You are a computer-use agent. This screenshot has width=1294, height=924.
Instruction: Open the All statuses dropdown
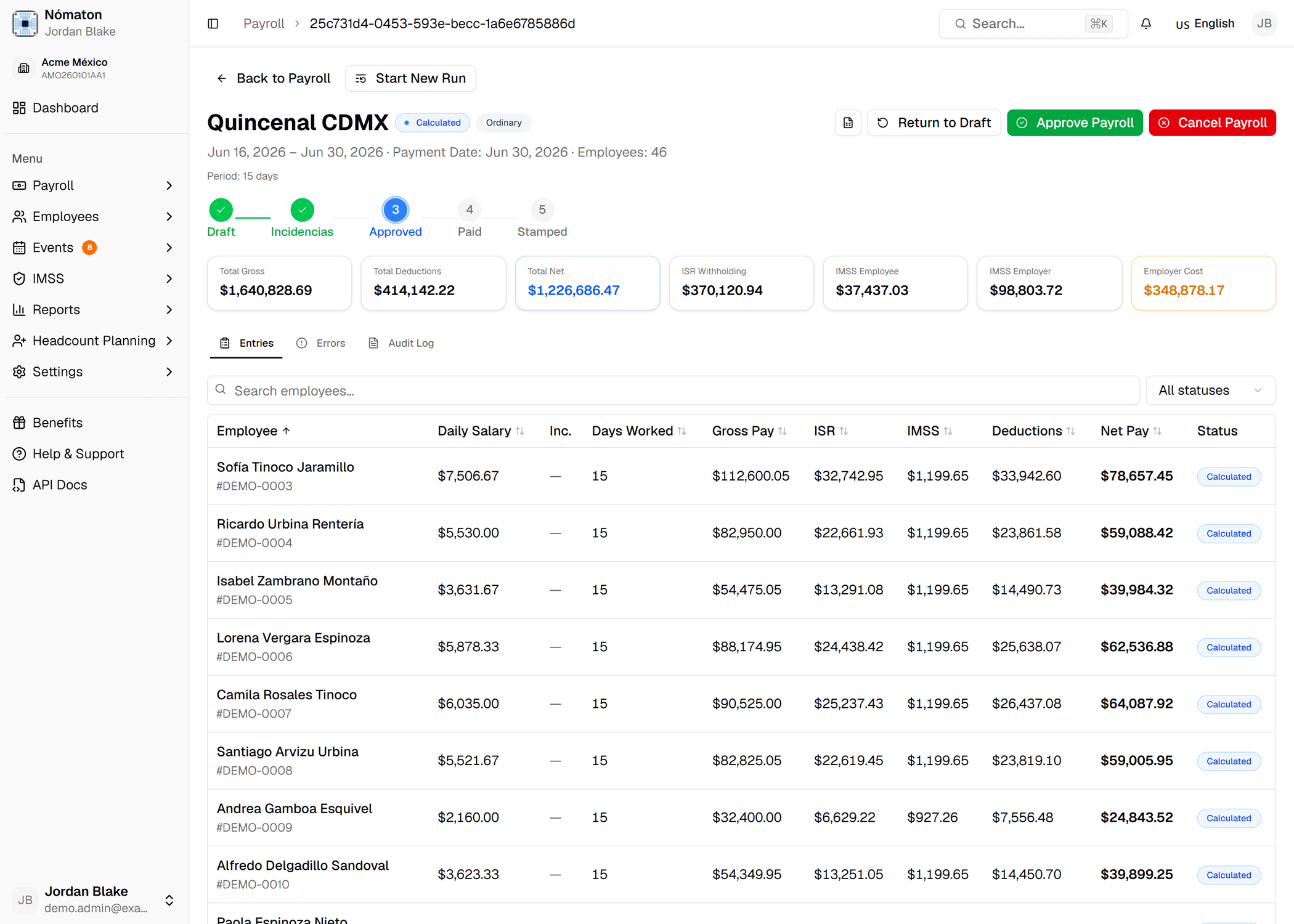[1210, 391]
